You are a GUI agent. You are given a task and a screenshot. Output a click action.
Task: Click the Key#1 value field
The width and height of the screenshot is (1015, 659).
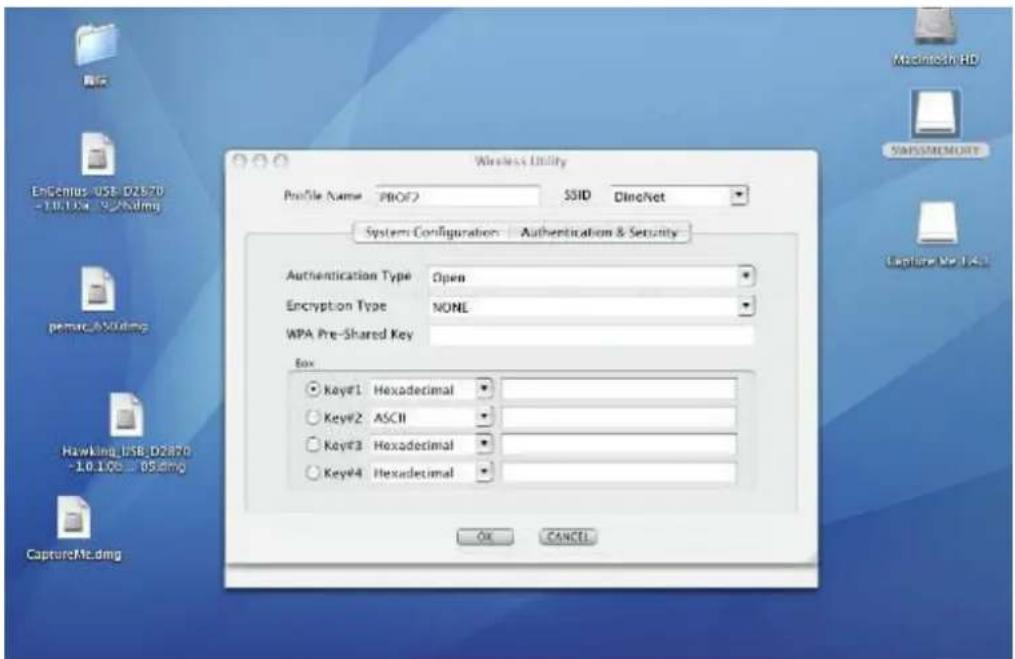(619, 389)
